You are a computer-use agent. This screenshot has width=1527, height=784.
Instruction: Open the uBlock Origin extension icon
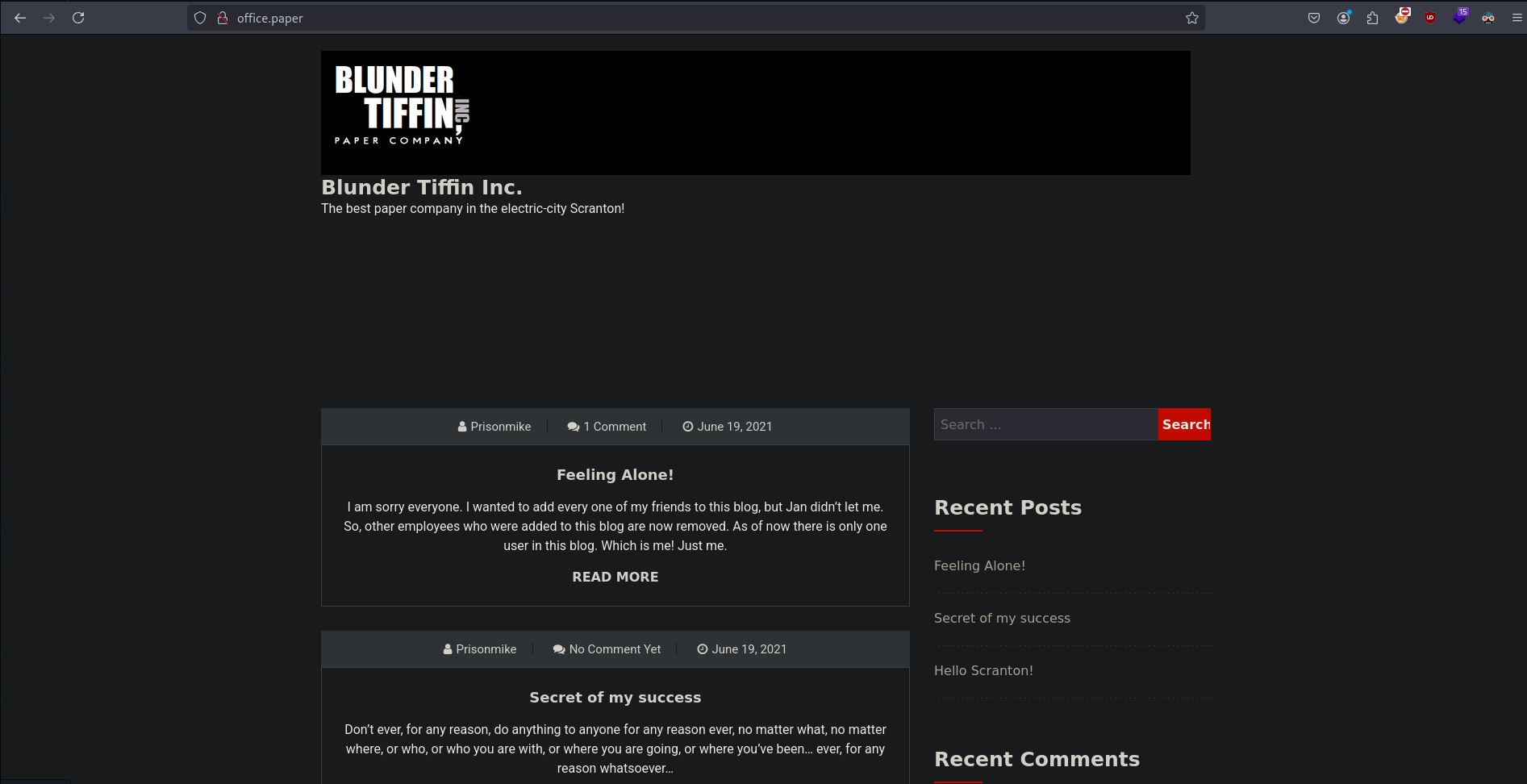coord(1430,18)
